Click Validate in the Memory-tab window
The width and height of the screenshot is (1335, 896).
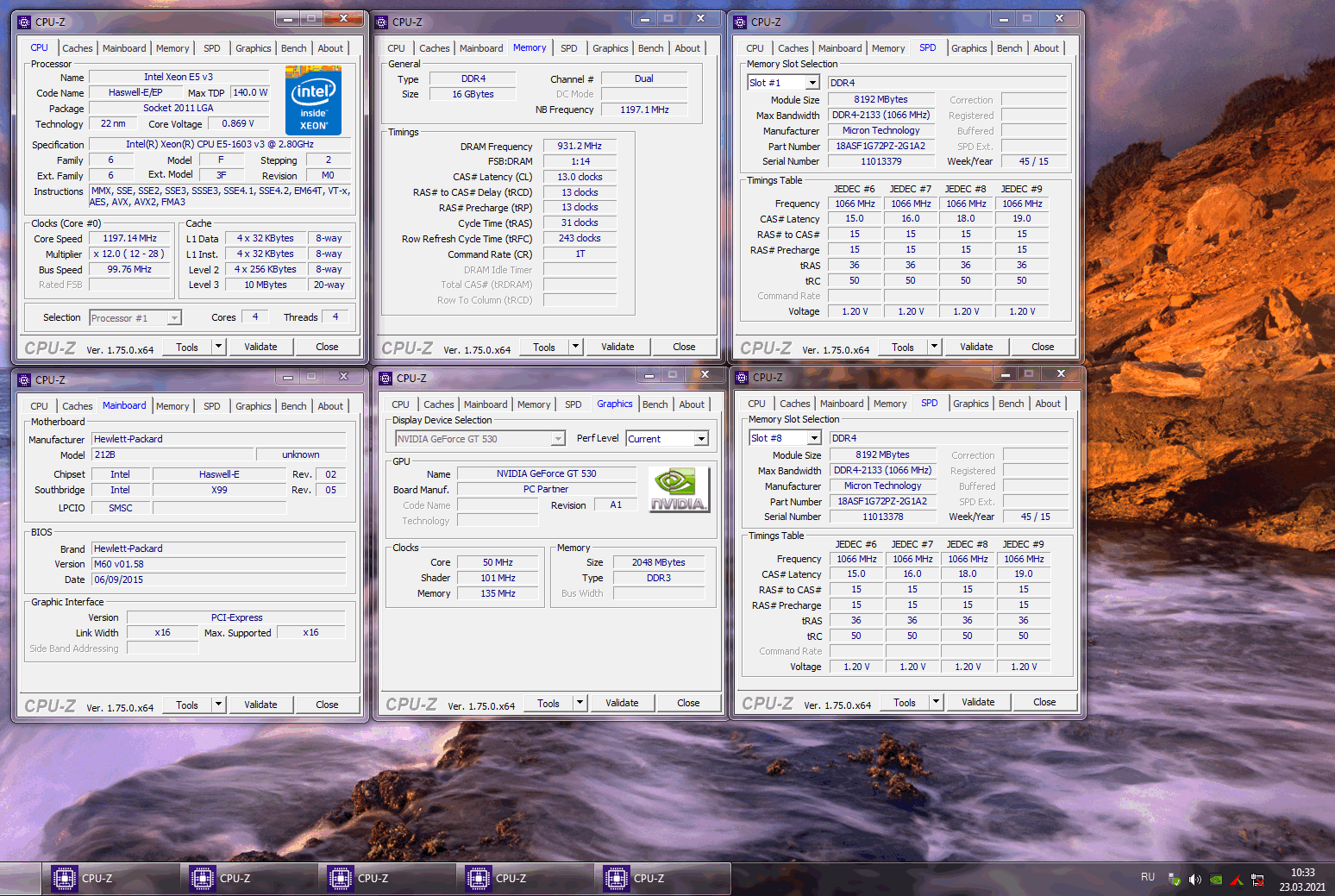(x=617, y=347)
